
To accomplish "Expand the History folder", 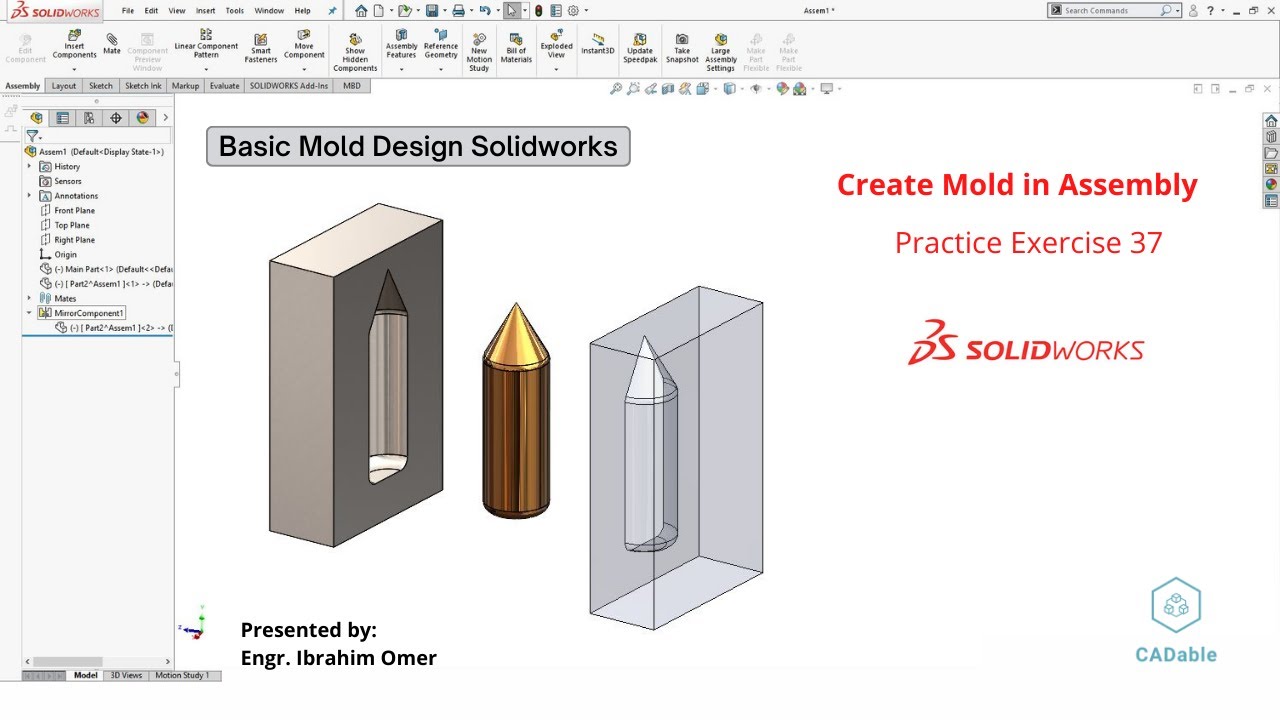I will coord(29,166).
